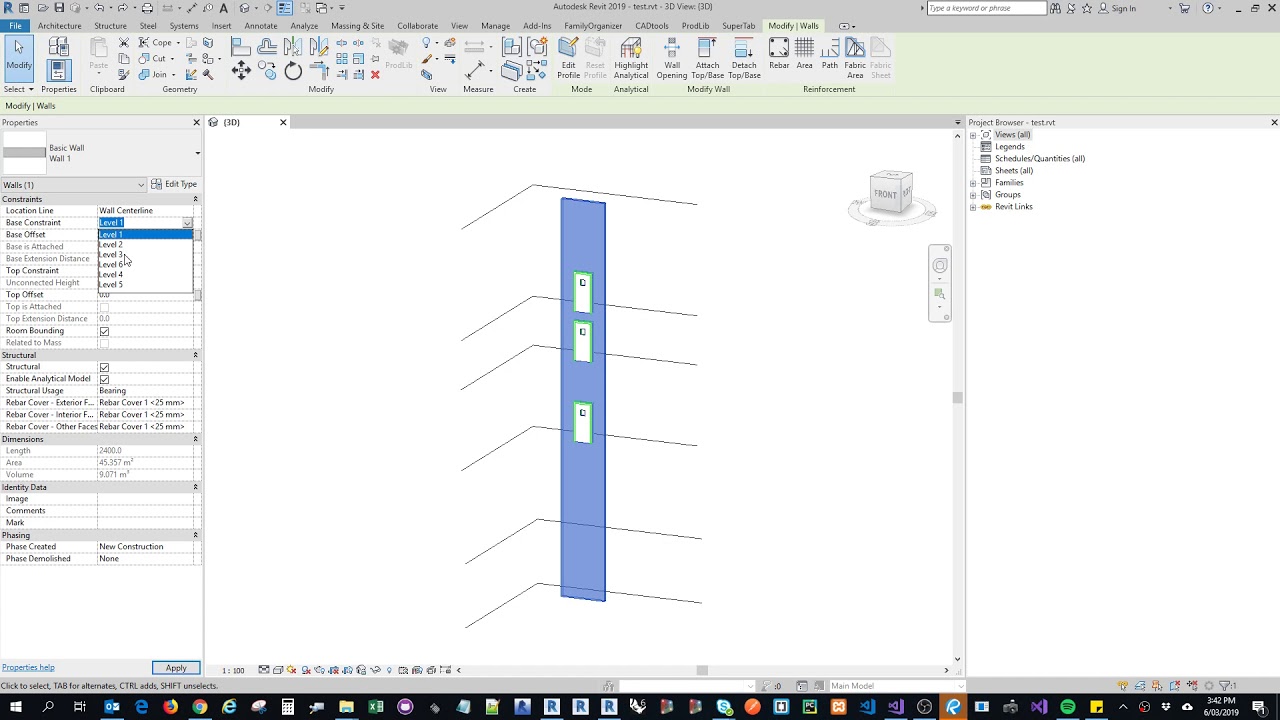Screen dimensions: 1280x720
Task: Click the Path reinforcement tool
Action: click(830, 55)
